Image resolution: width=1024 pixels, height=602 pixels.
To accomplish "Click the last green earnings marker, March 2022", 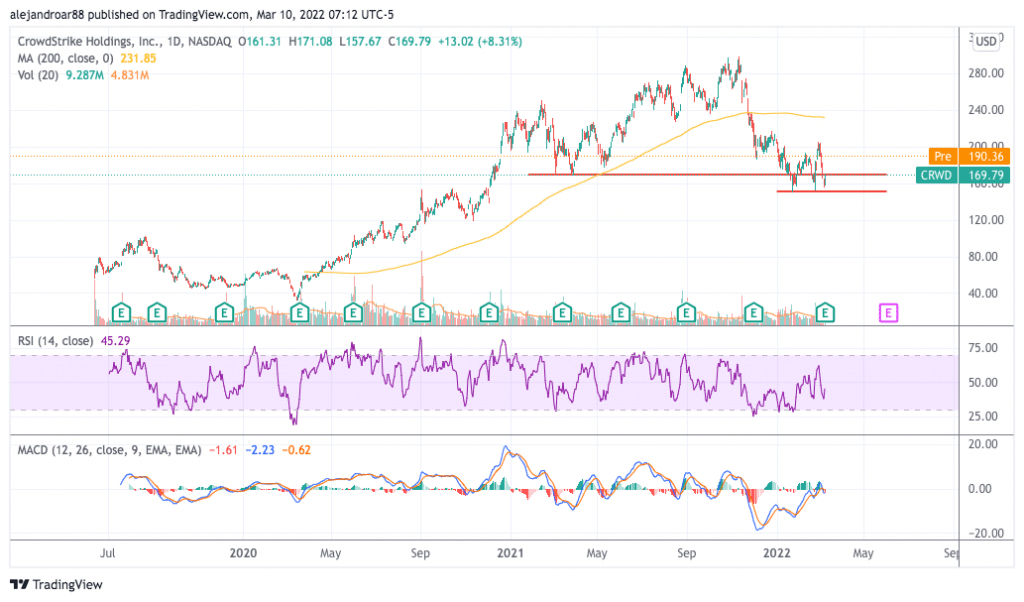I will coord(825,313).
